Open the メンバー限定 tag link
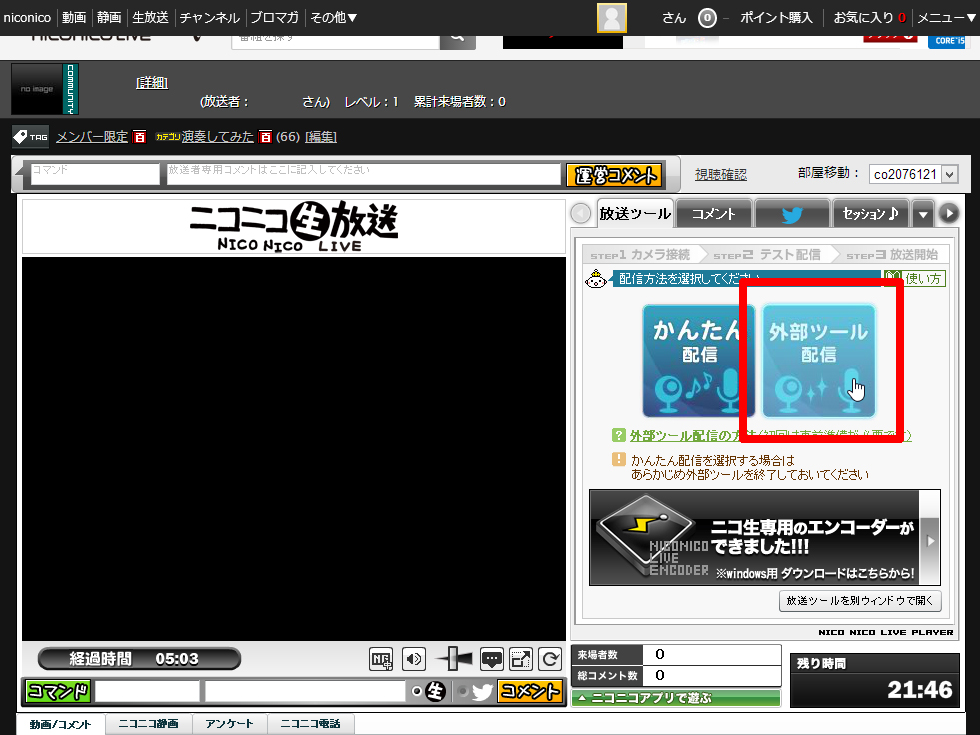Screen dimensions: 980x735 (92, 137)
